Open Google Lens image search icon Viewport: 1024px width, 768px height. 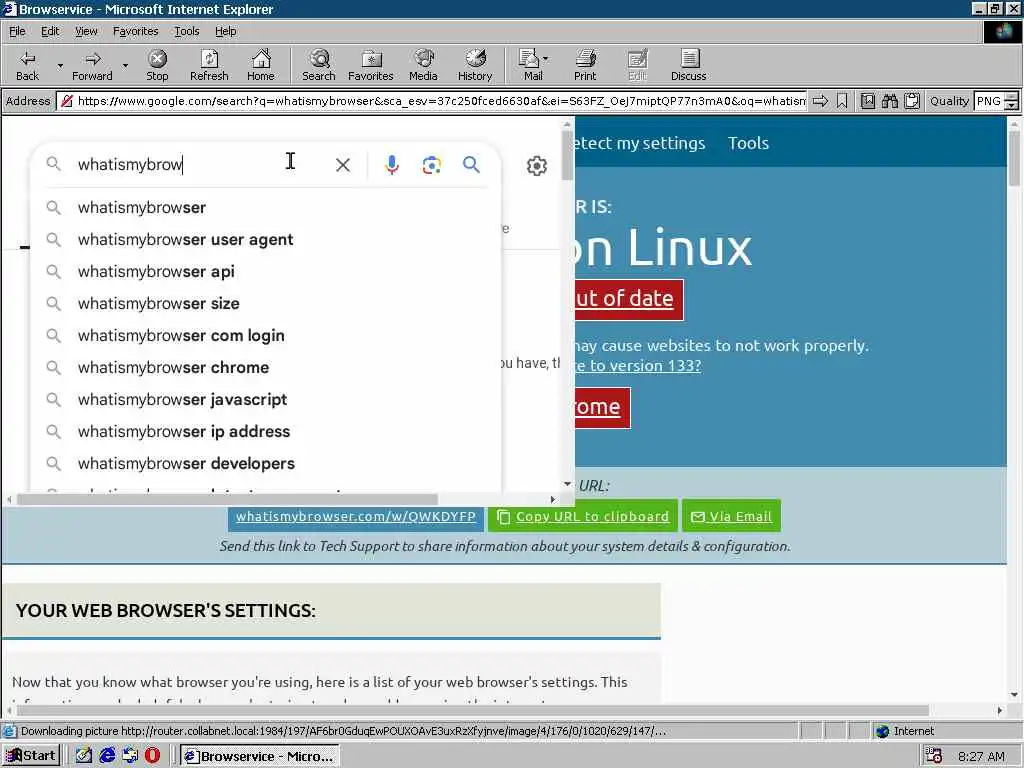pyautogui.click(x=432, y=165)
